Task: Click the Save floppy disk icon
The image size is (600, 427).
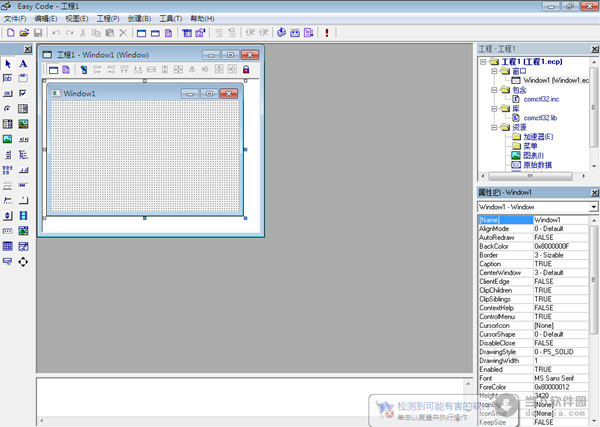Action: pos(38,33)
